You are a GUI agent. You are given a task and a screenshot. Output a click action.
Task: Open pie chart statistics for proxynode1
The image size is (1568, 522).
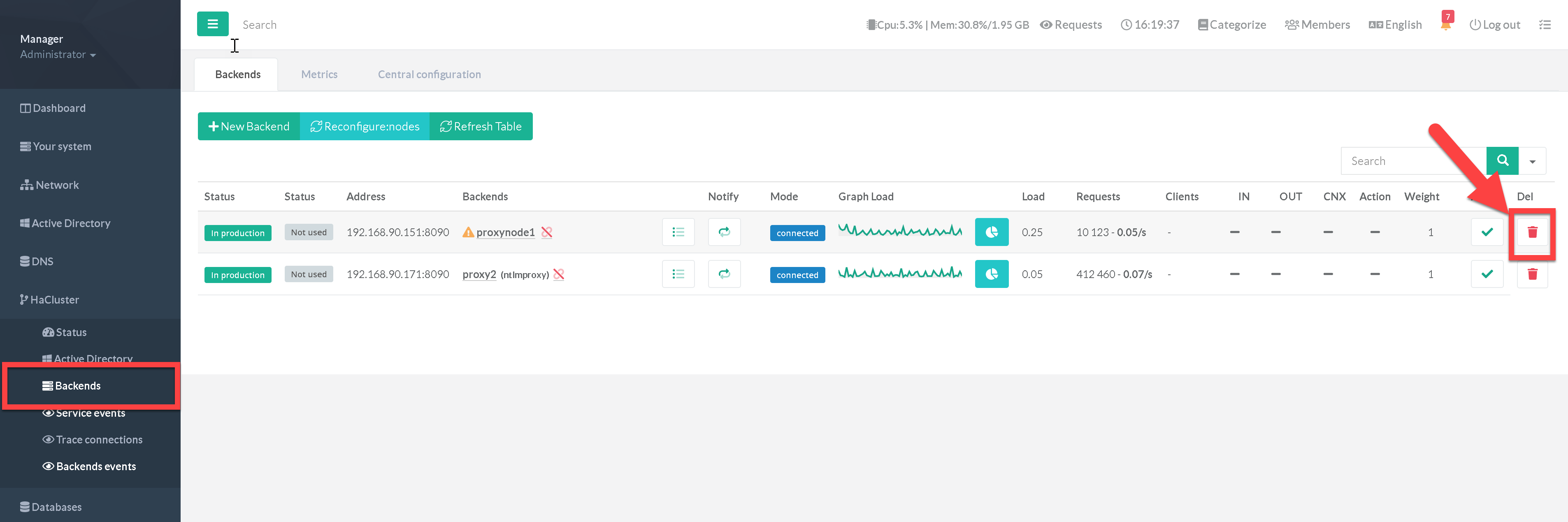(x=991, y=232)
